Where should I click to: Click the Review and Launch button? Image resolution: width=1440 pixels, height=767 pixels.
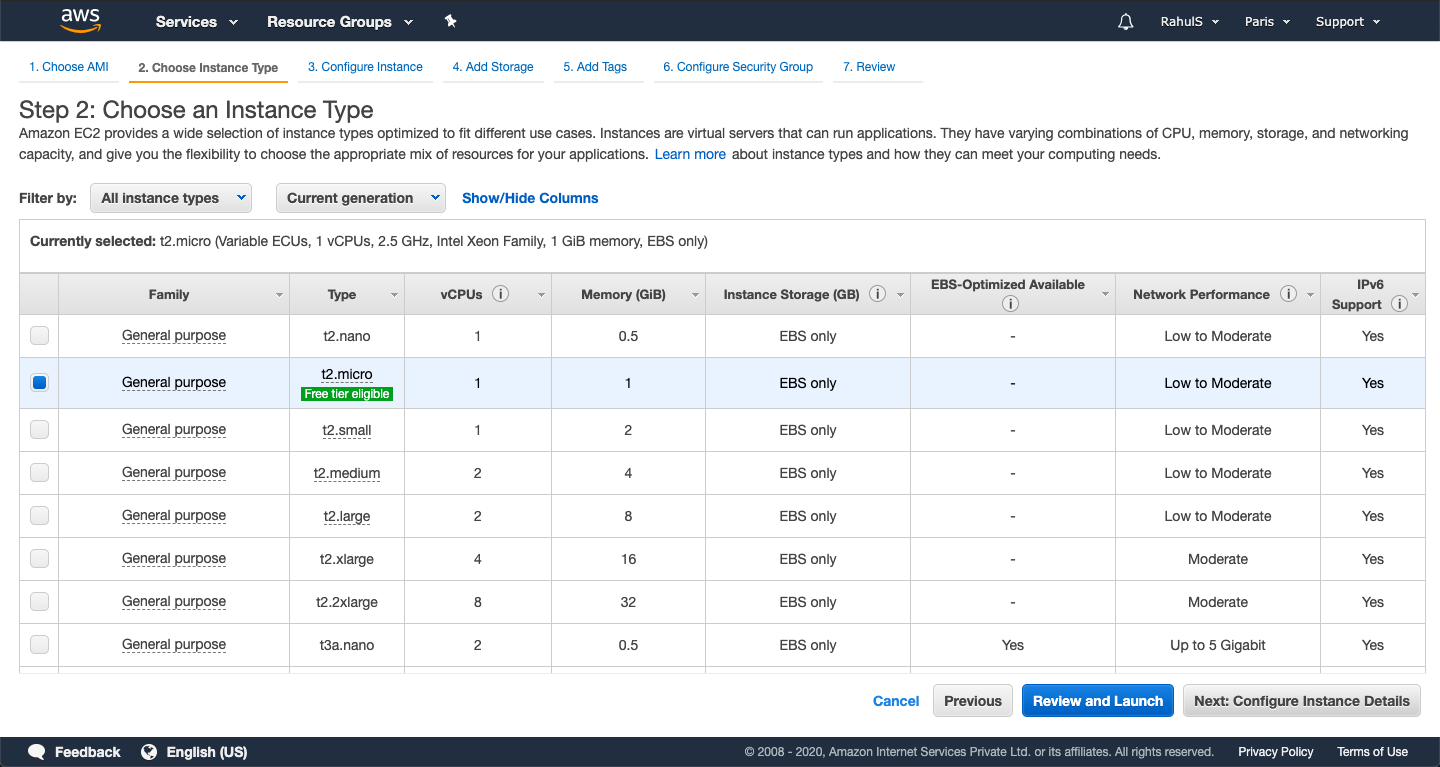[1097, 701]
